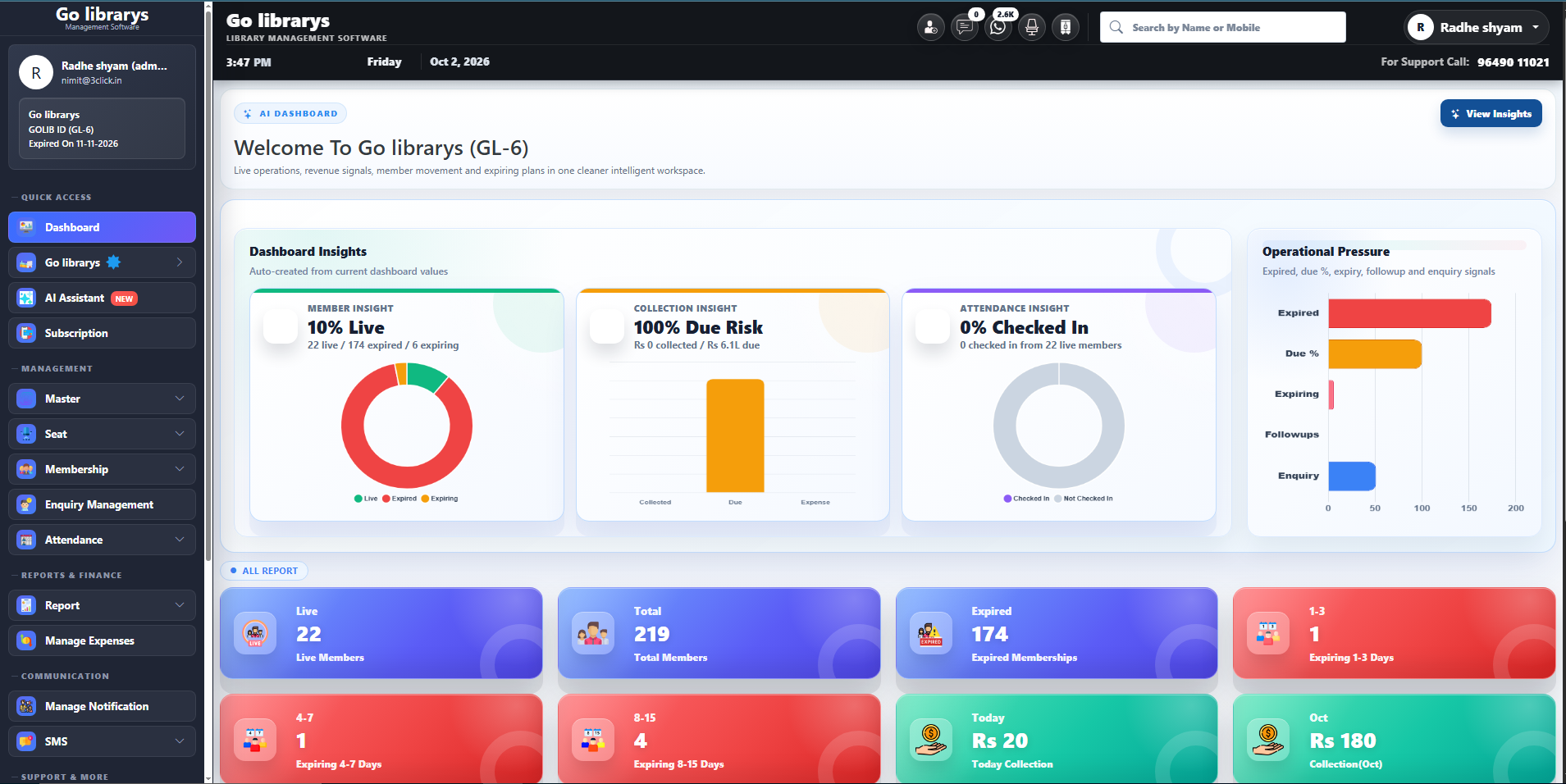This screenshot has width=1566, height=784.
Task: Expand the Report menu chevron
Action: [x=180, y=605]
